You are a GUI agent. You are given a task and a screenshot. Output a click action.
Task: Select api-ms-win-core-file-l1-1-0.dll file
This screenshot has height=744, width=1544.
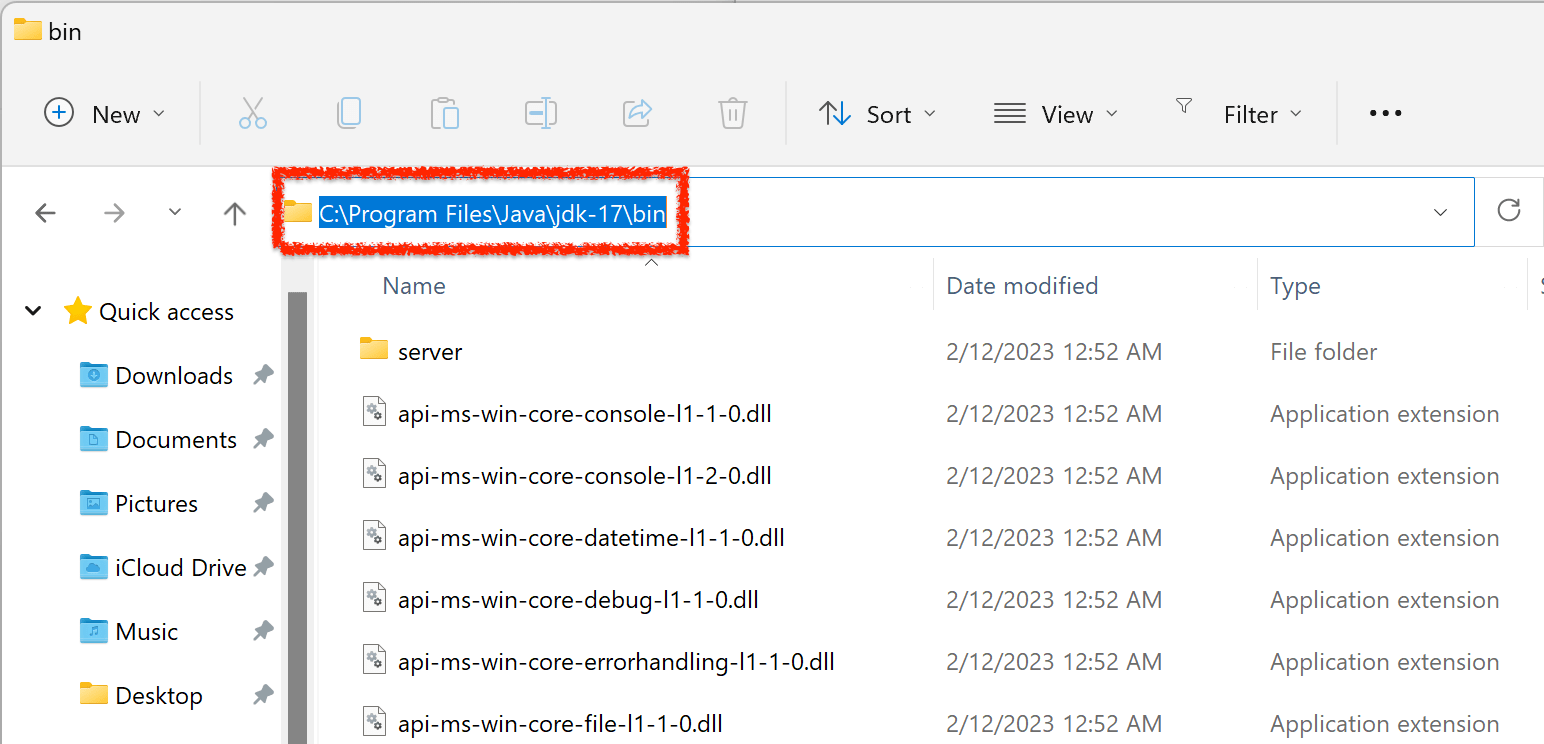(560, 724)
